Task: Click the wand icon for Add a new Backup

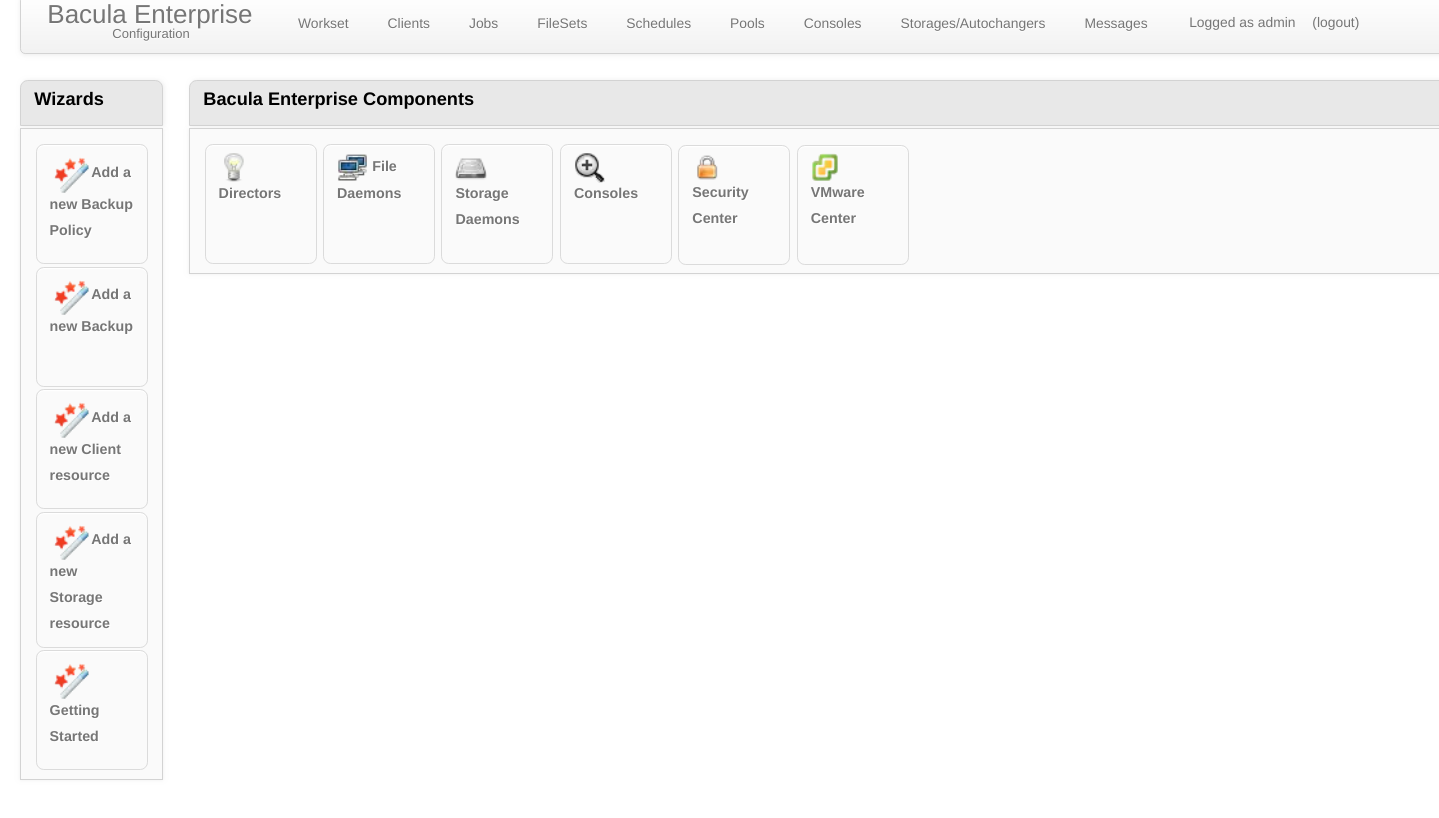Action: pos(71,297)
